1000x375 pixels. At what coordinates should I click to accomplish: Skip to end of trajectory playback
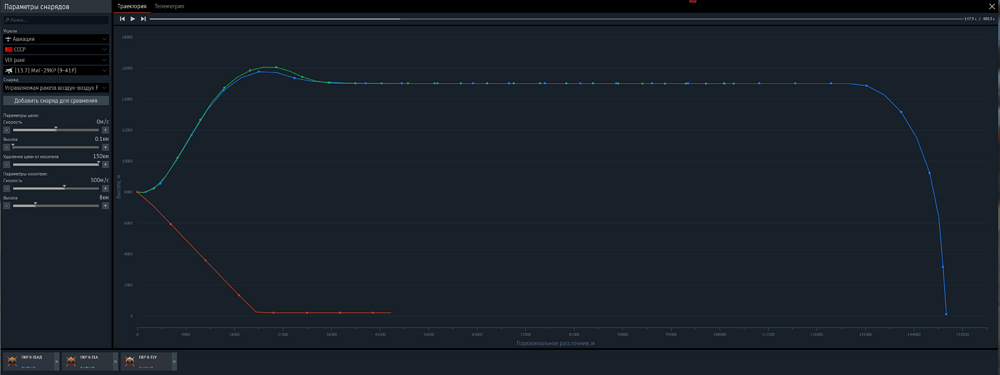[x=143, y=19]
